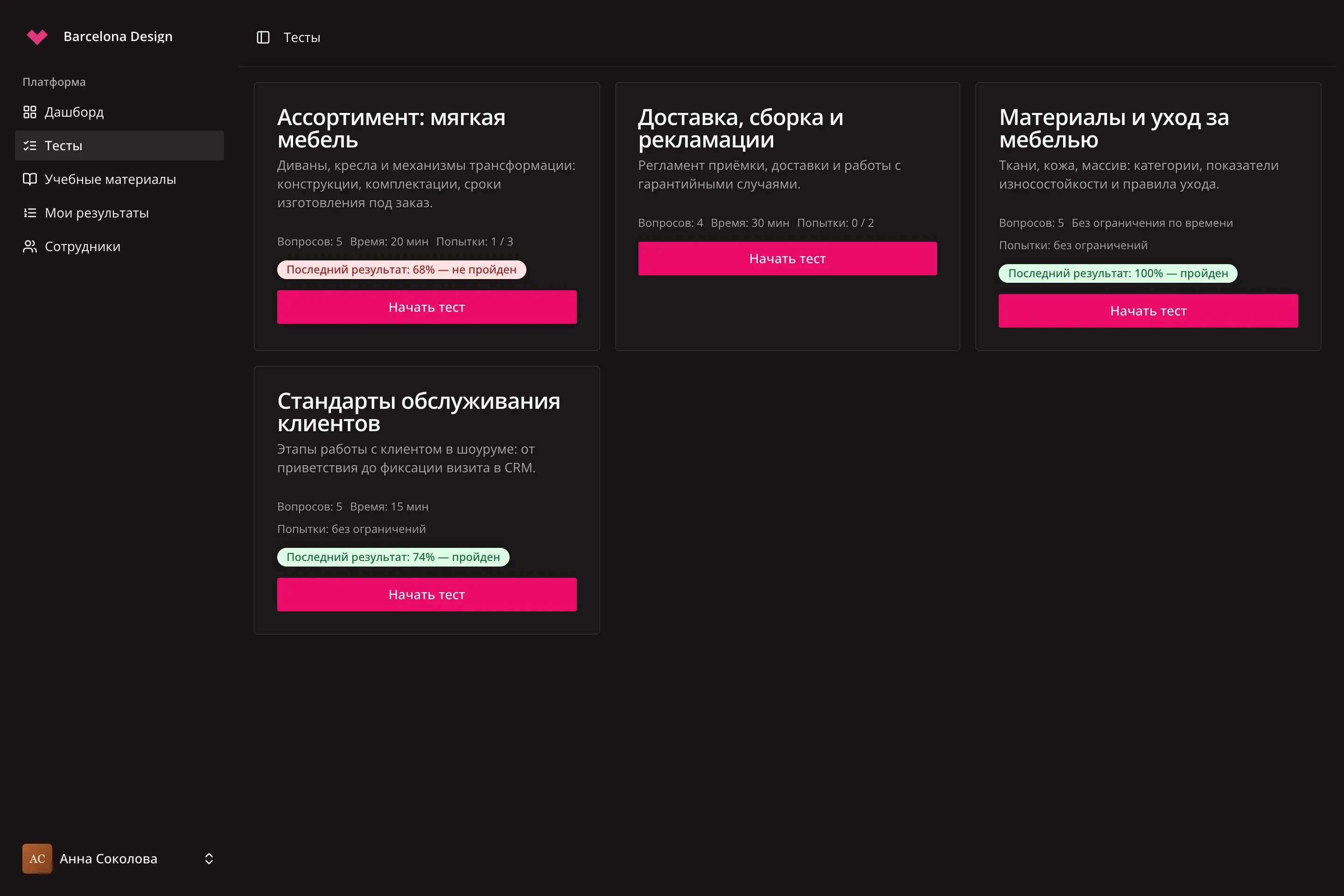The width and height of the screenshot is (1344, 896).
Task: Click the Стандарты обслуживания клиентов heading
Action: tap(419, 413)
